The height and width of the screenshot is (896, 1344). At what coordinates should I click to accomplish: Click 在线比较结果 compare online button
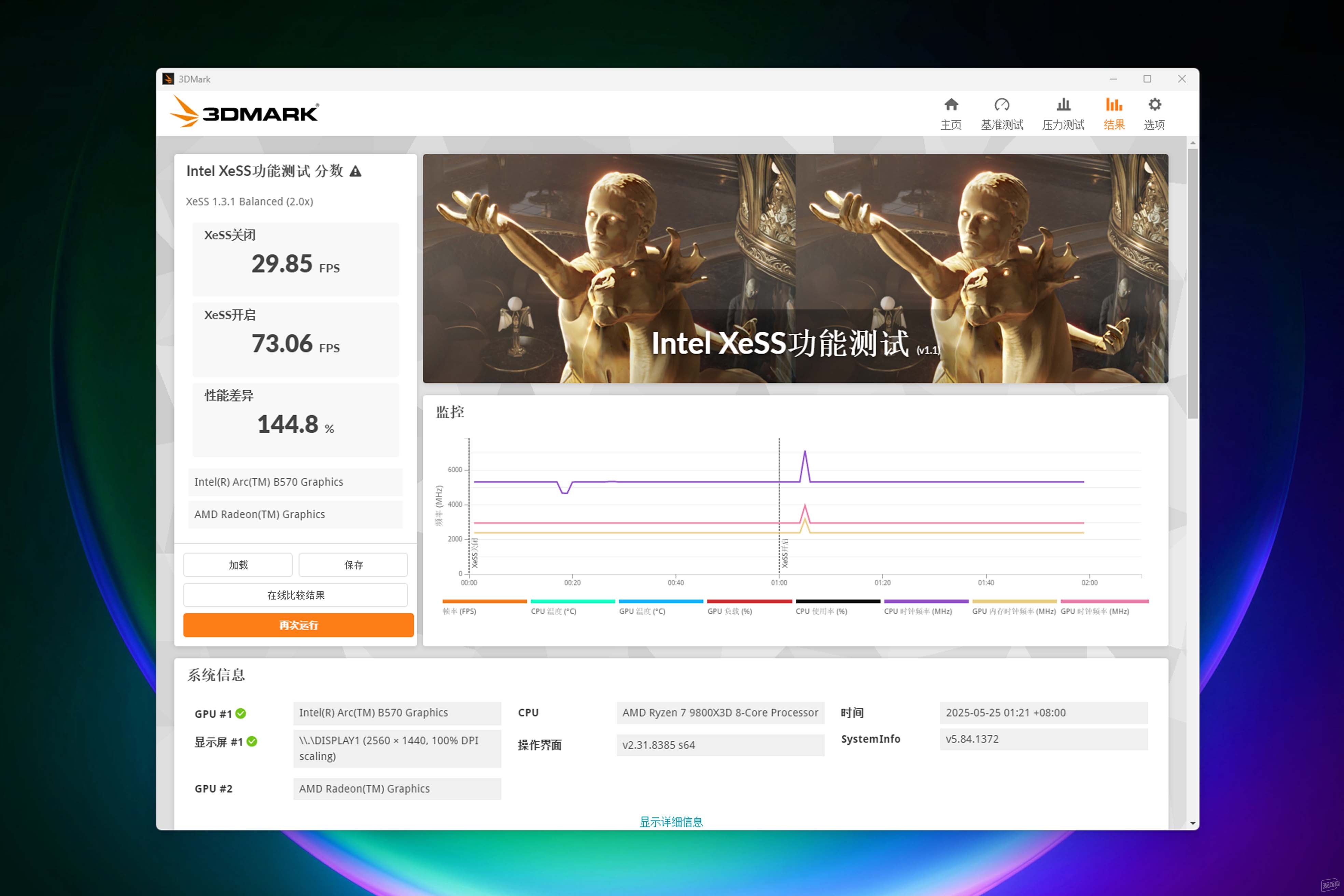(295, 595)
